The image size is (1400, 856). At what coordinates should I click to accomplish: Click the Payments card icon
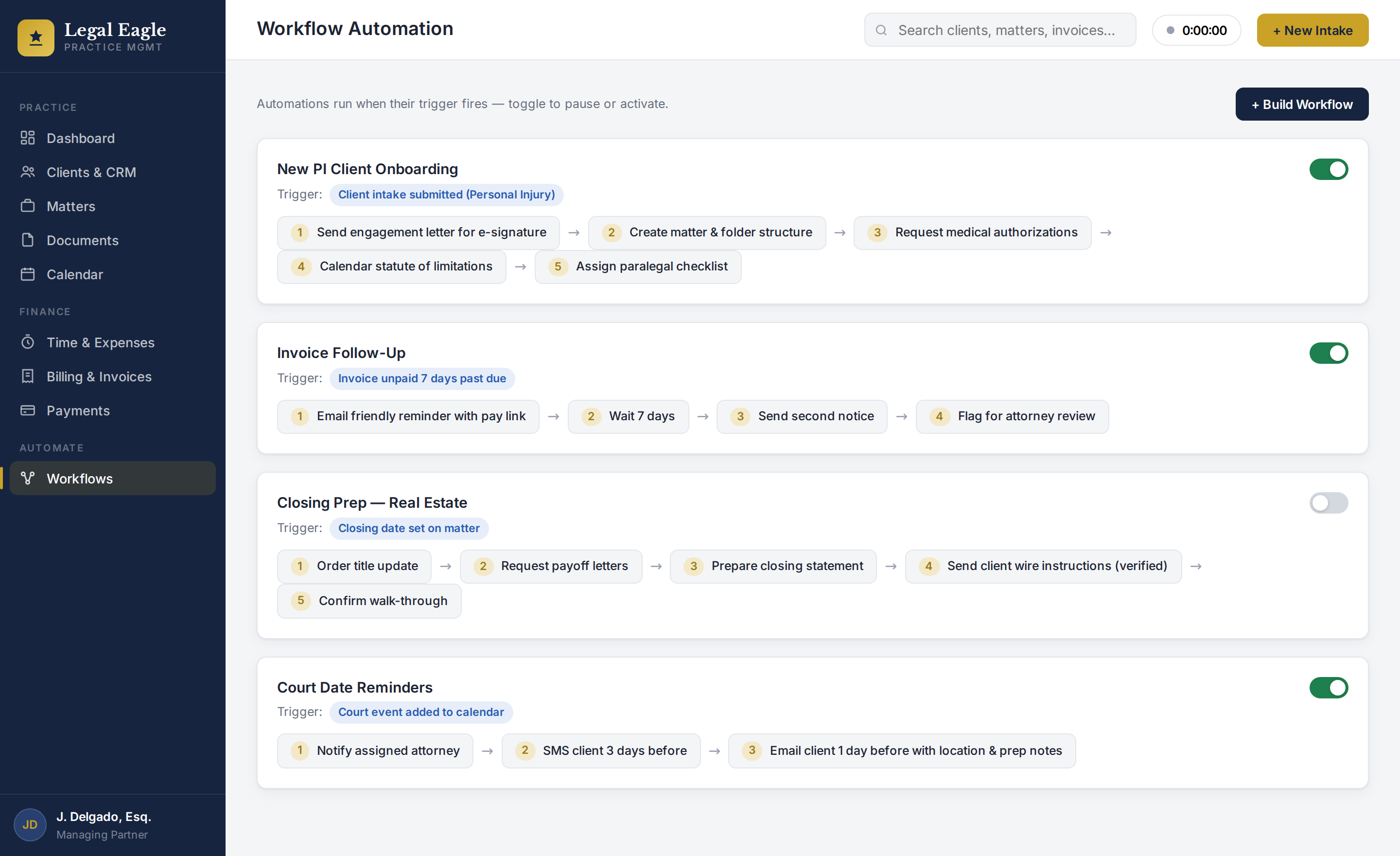tap(27, 410)
